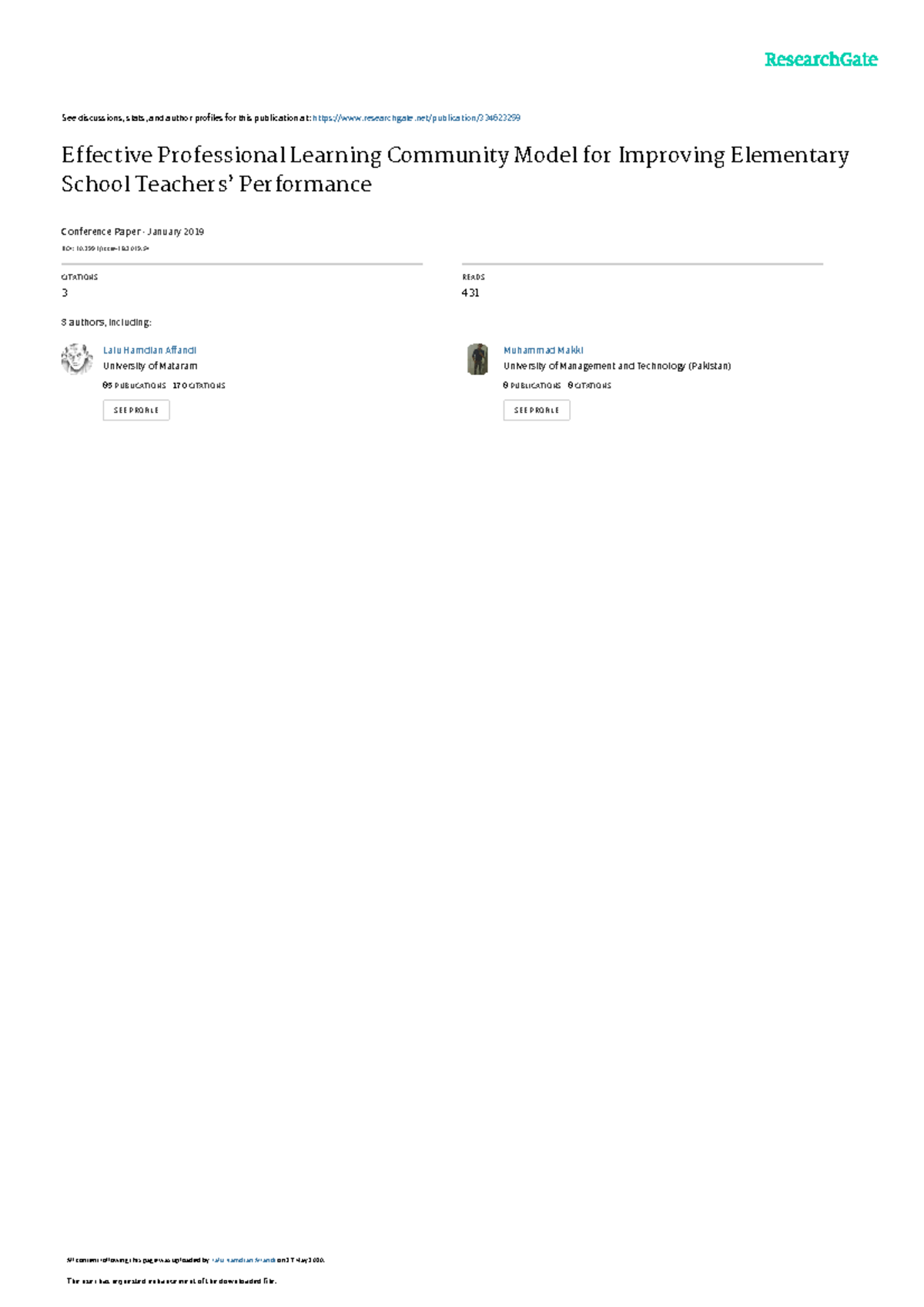
Task: Click the Reads count value 431
Action: coord(470,293)
